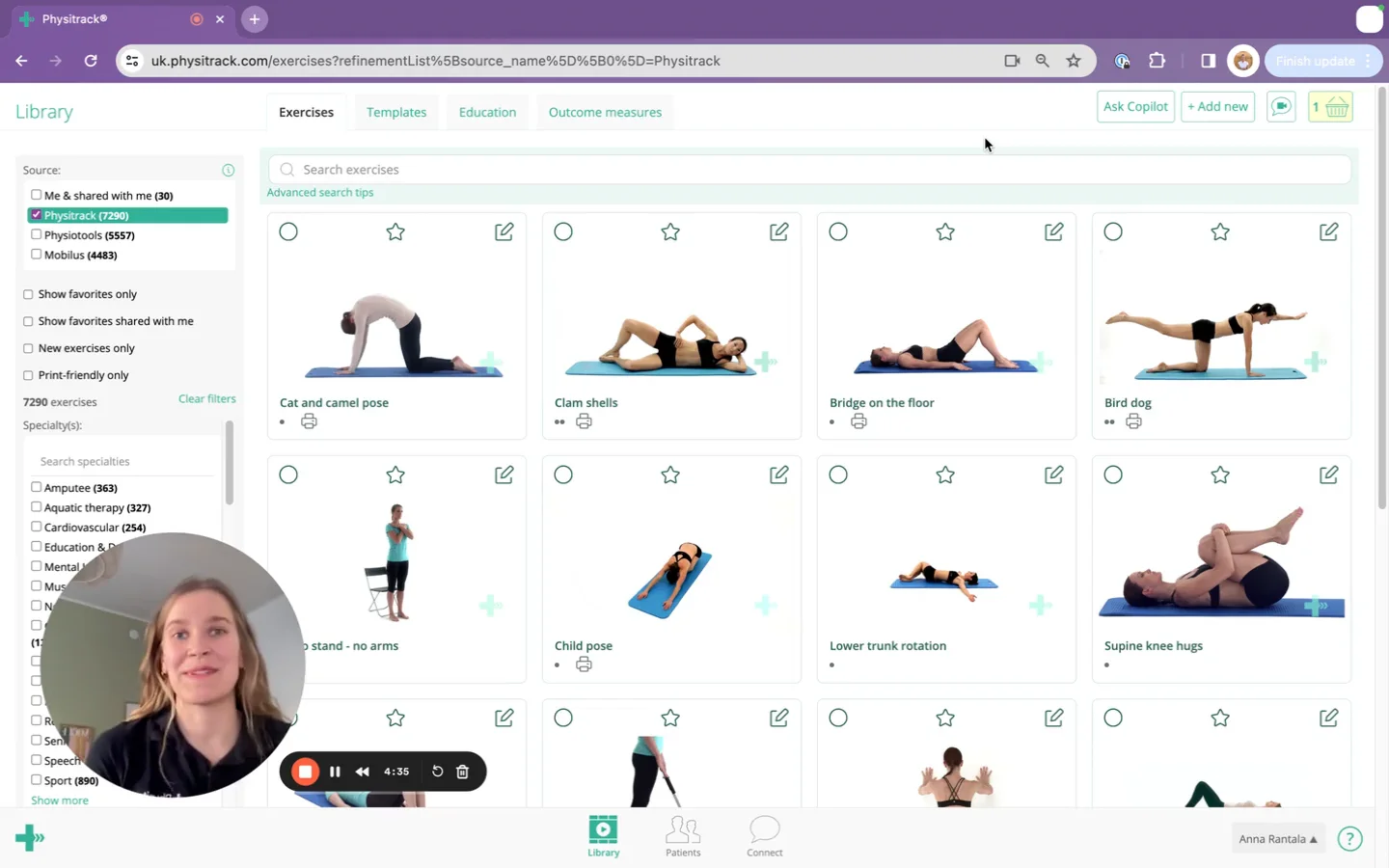Open the Education tab
1389x868 pixels.
click(487, 112)
